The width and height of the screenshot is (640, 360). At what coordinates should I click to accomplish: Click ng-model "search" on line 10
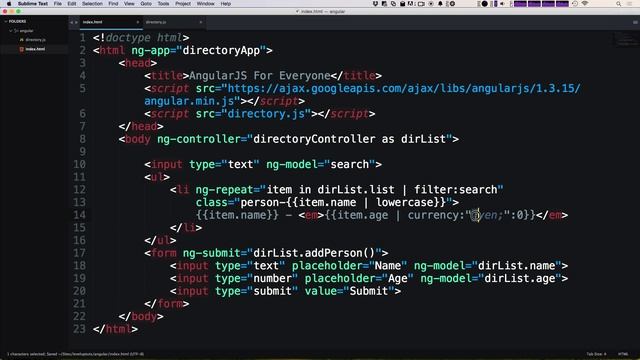[349, 164]
